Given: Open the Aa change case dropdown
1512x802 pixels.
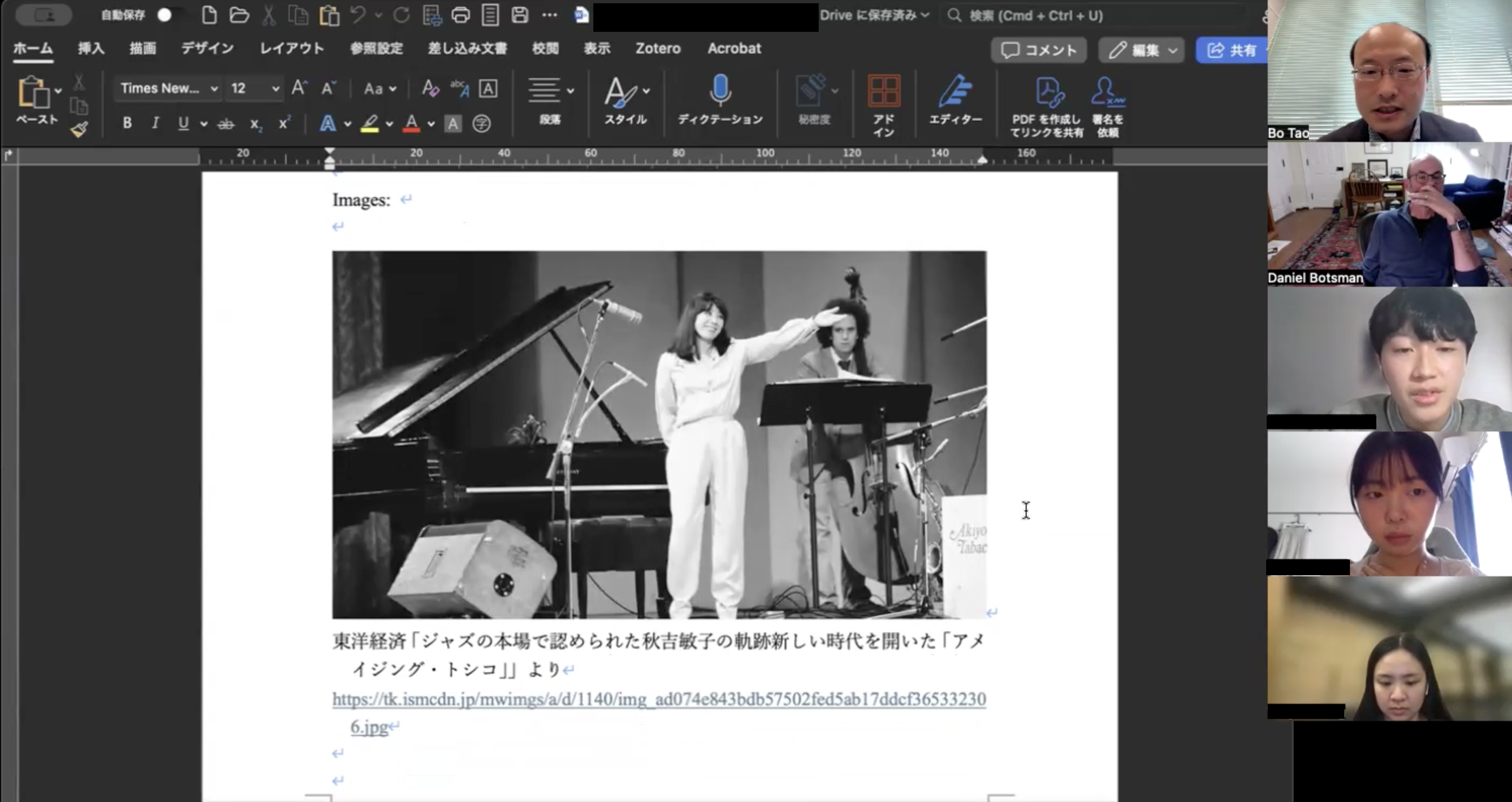Looking at the screenshot, I should click(x=380, y=89).
